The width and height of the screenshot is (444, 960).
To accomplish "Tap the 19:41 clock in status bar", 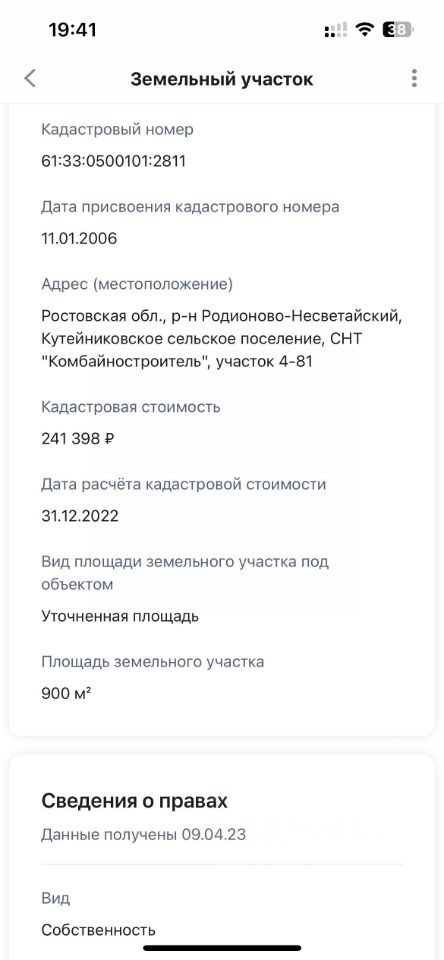I will coord(72,29).
